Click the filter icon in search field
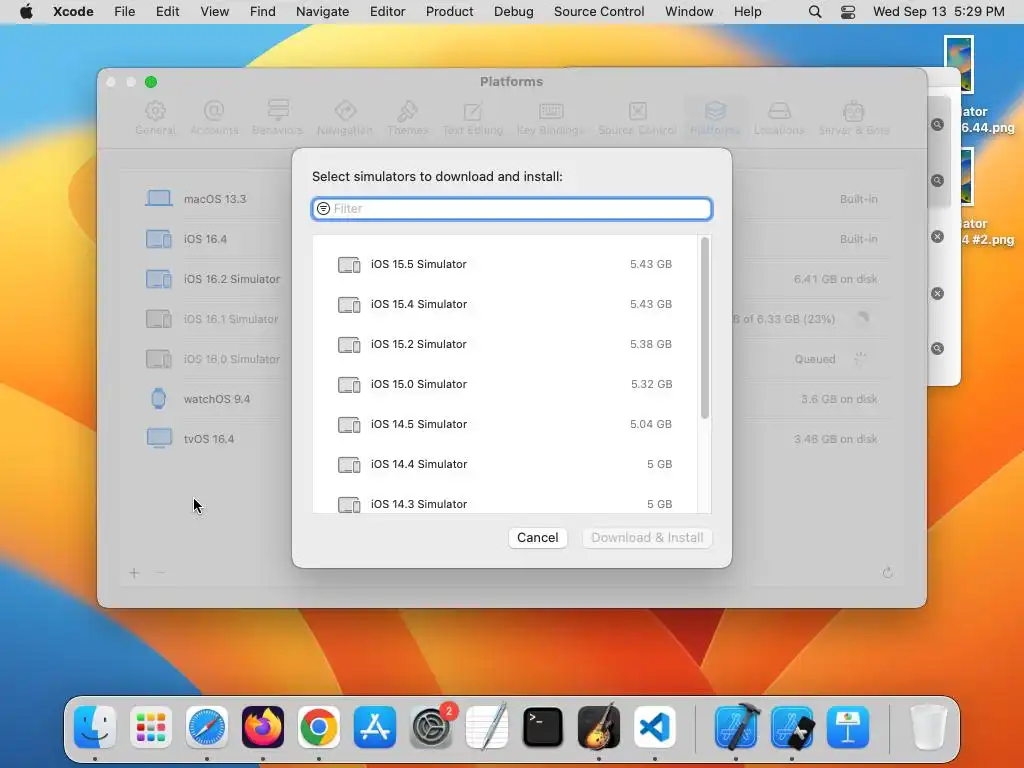This screenshot has height=768, width=1024. click(x=323, y=208)
